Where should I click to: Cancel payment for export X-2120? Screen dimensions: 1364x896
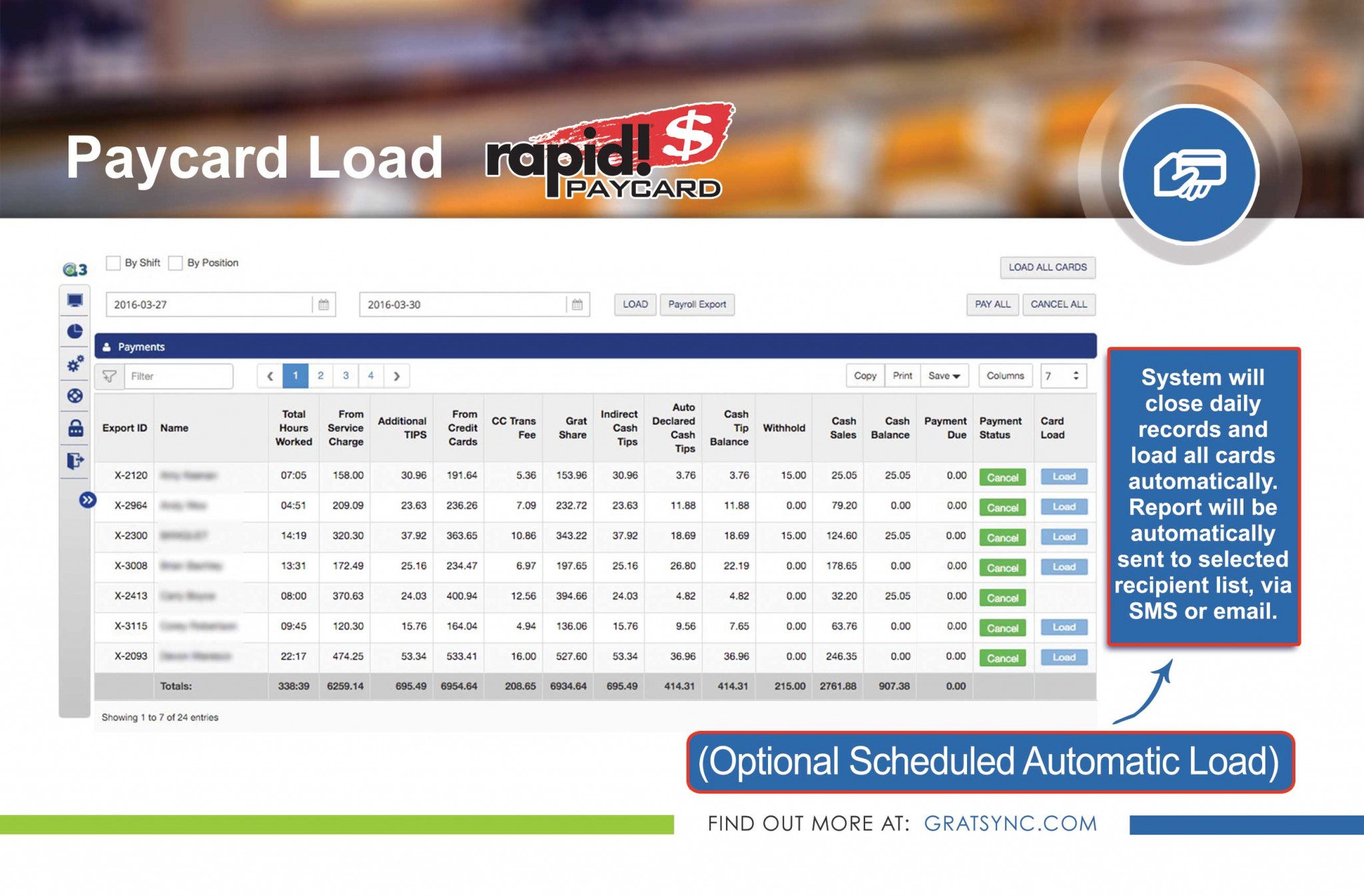pyautogui.click(x=1002, y=477)
